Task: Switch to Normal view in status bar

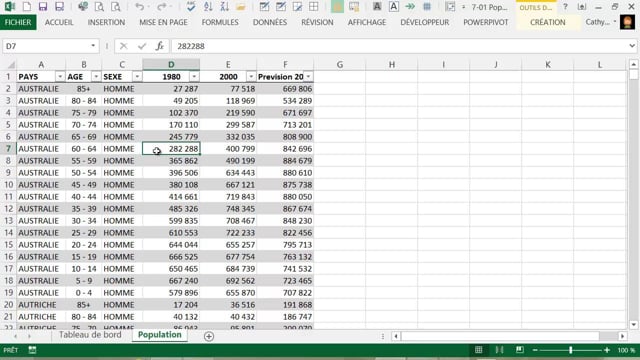Action: tap(478, 350)
